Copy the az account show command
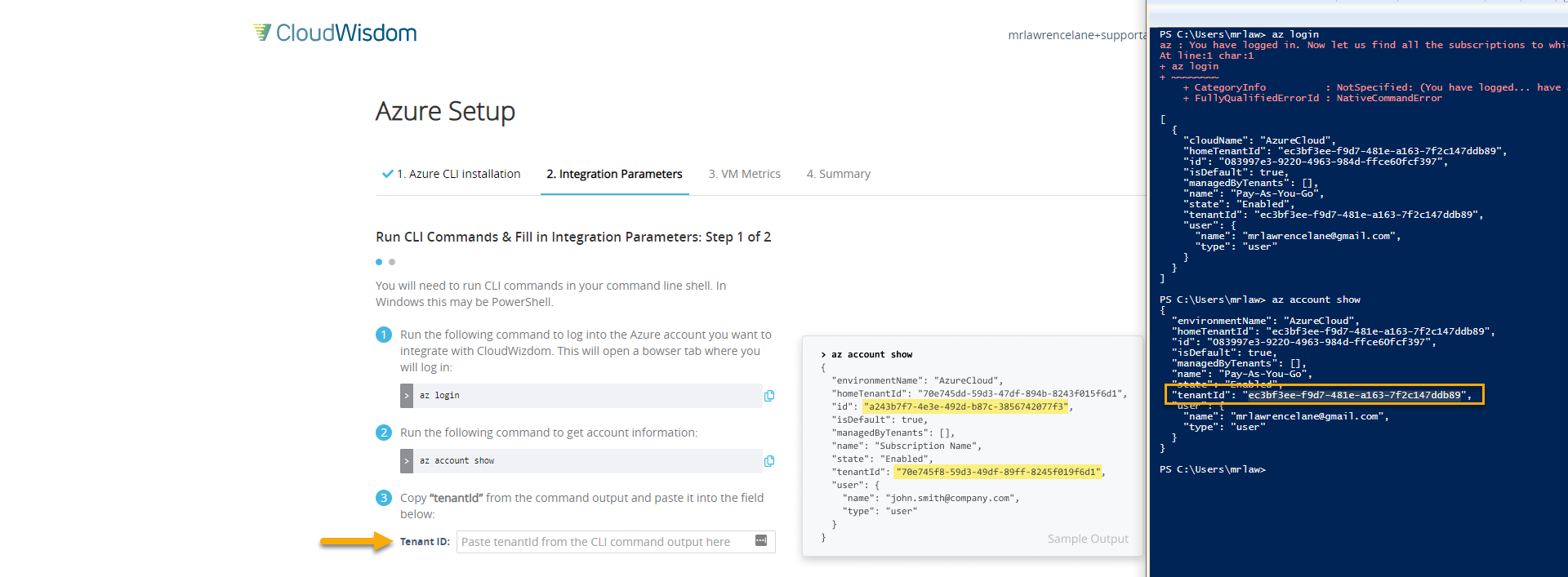Screen dimensions: 1568x577 769,461
